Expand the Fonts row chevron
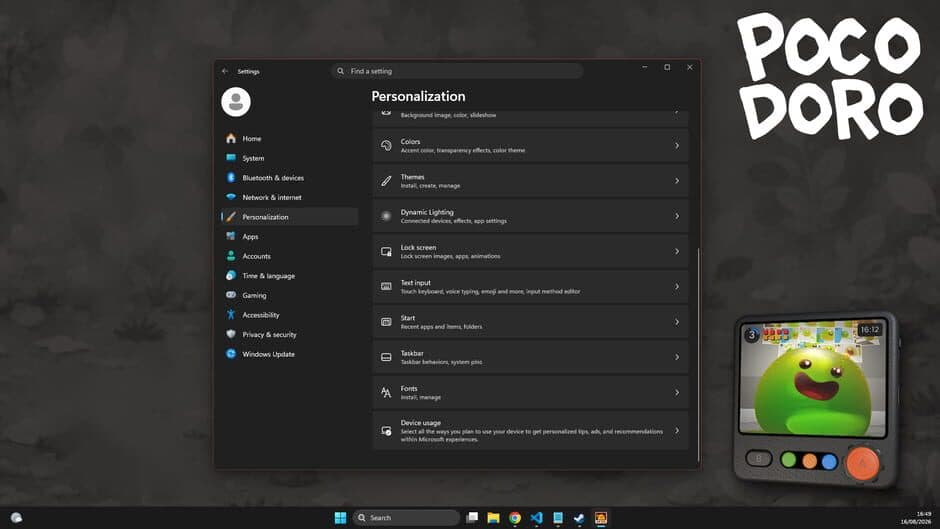This screenshot has width=940, height=529. (x=677, y=392)
